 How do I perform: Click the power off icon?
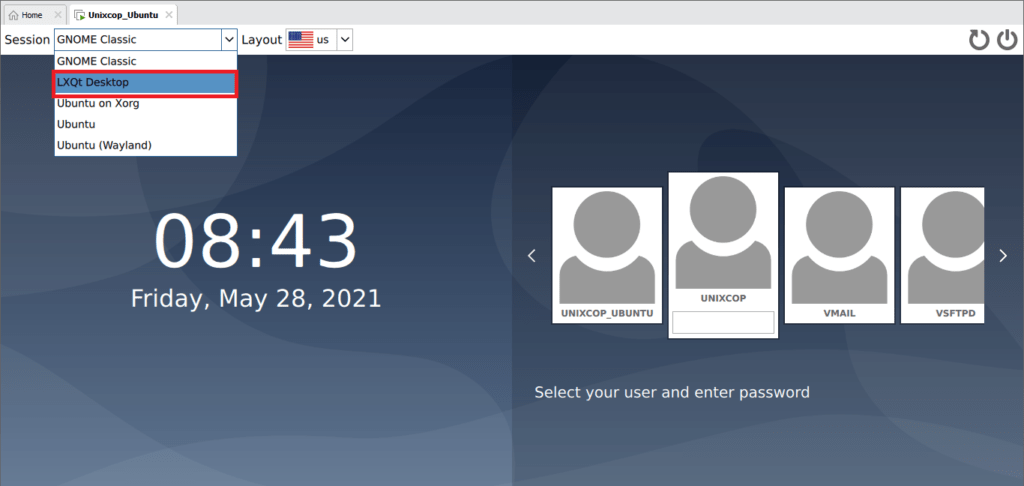pyautogui.click(x=1006, y=40)
